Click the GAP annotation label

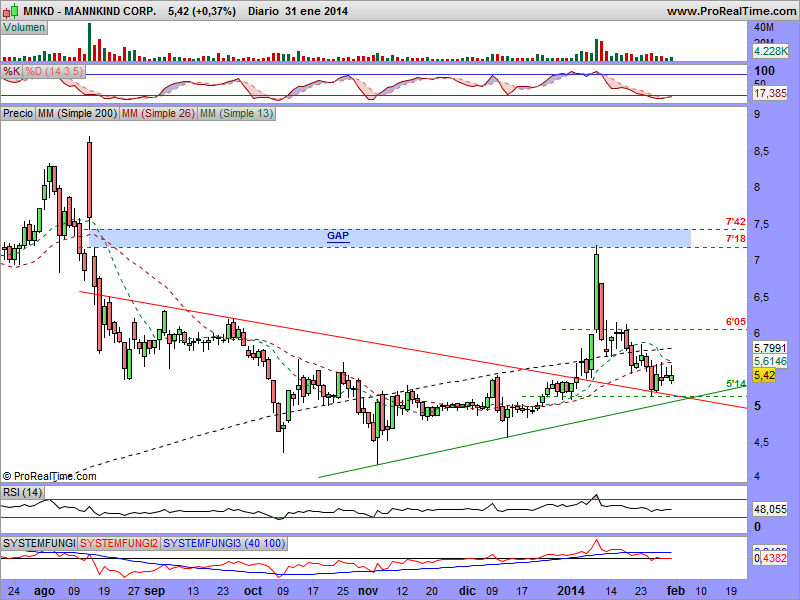[x=338, y=236]
